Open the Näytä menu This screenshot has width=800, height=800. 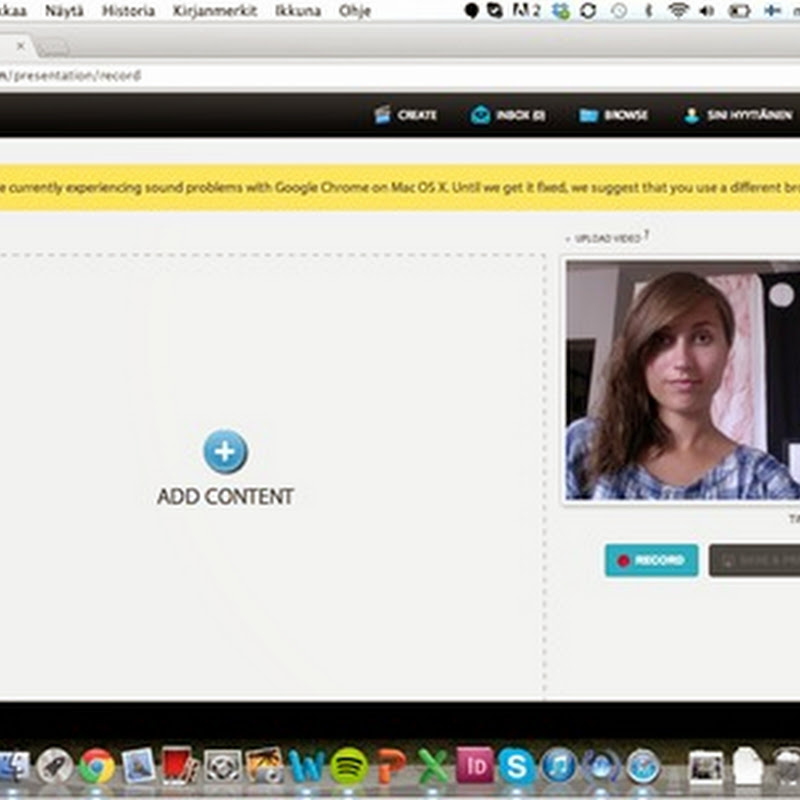tap(64, 11)
